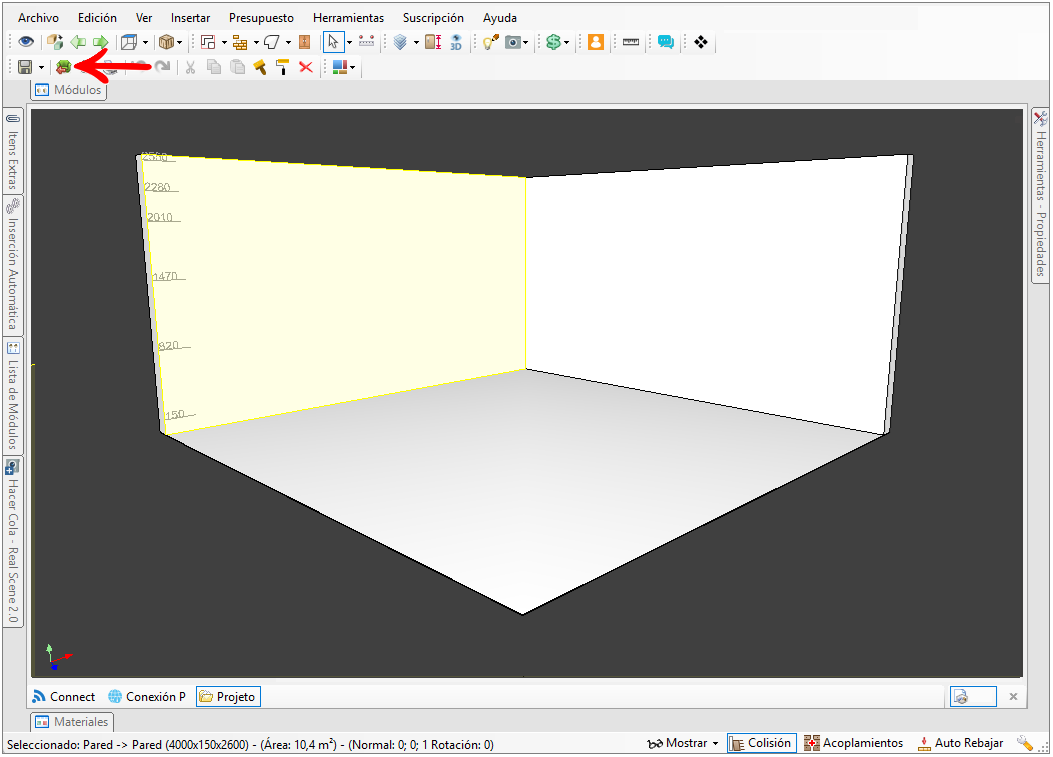This screenshot has height=757, width=1053.
Task: Open the Módulos panel tab
Action: pos(68,90)
